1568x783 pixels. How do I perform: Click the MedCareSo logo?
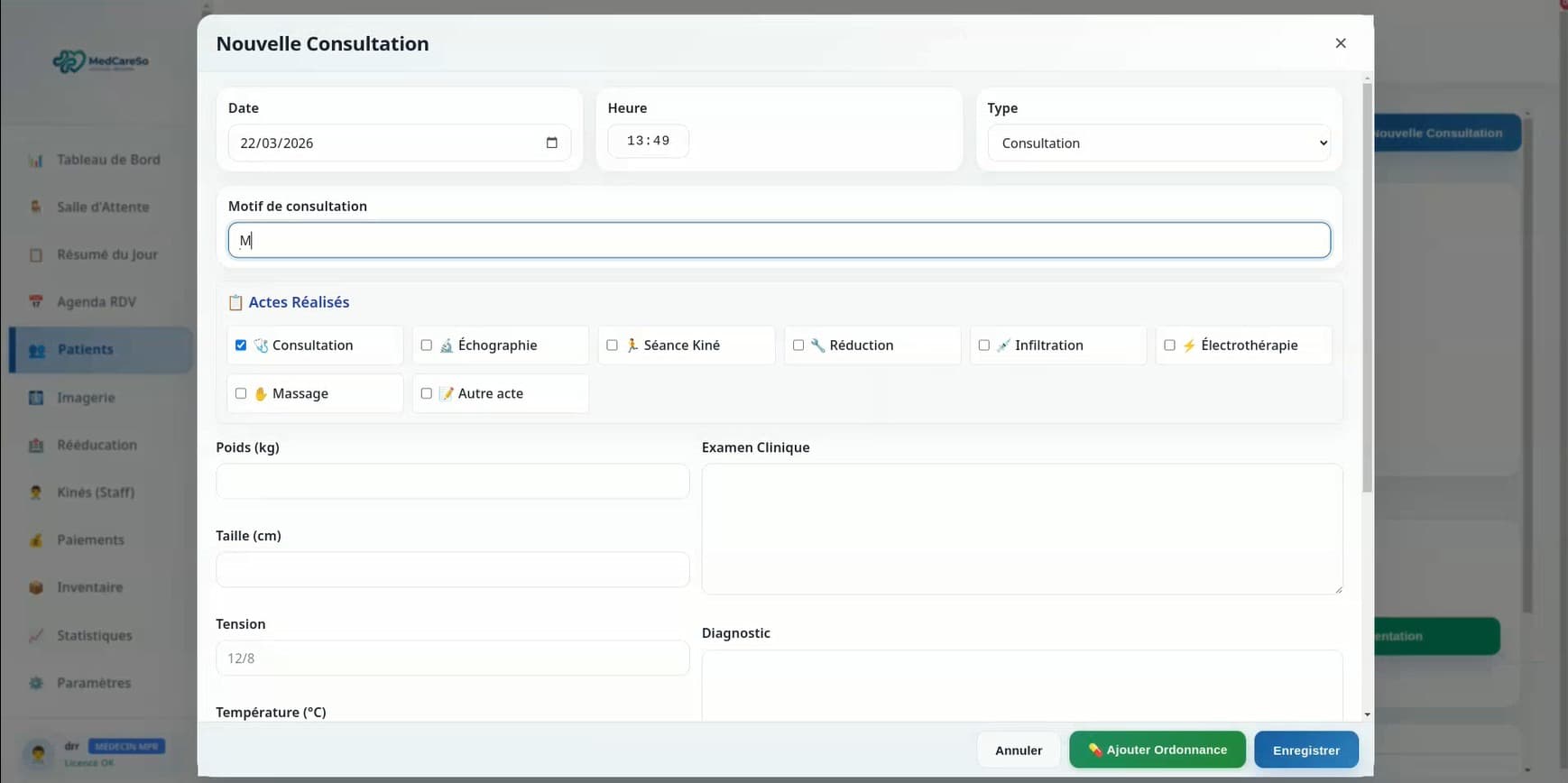pyautogui.click(x=100, y=61)
